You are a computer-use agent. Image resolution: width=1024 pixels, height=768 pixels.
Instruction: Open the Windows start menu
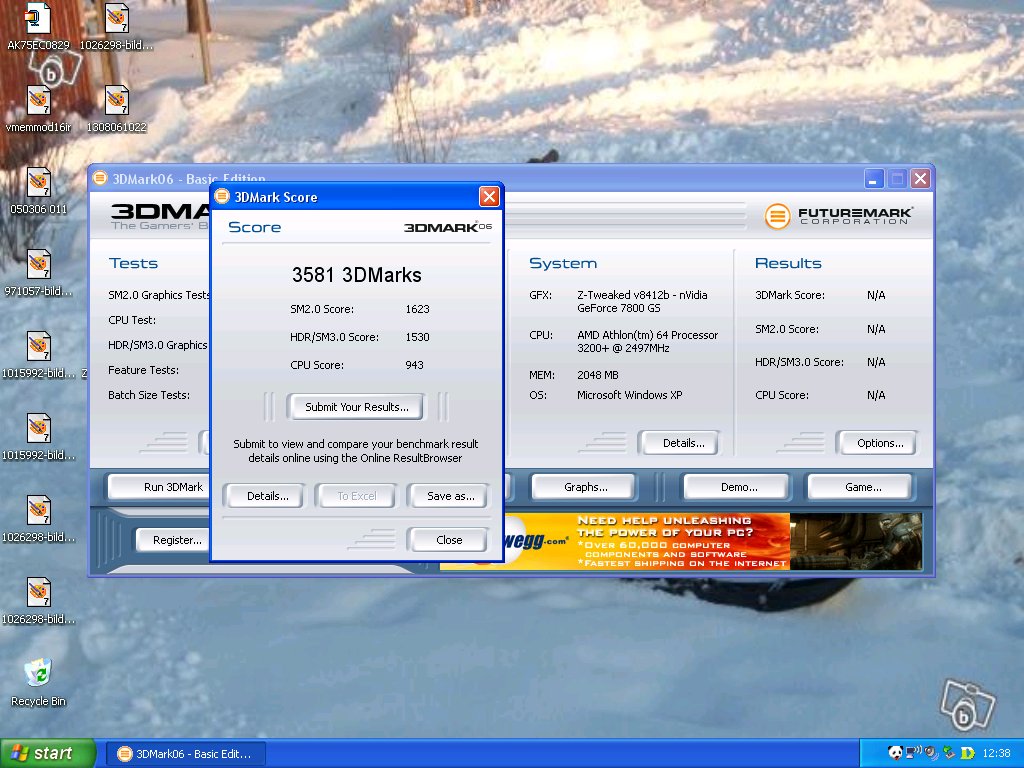(x=47, y=754)
